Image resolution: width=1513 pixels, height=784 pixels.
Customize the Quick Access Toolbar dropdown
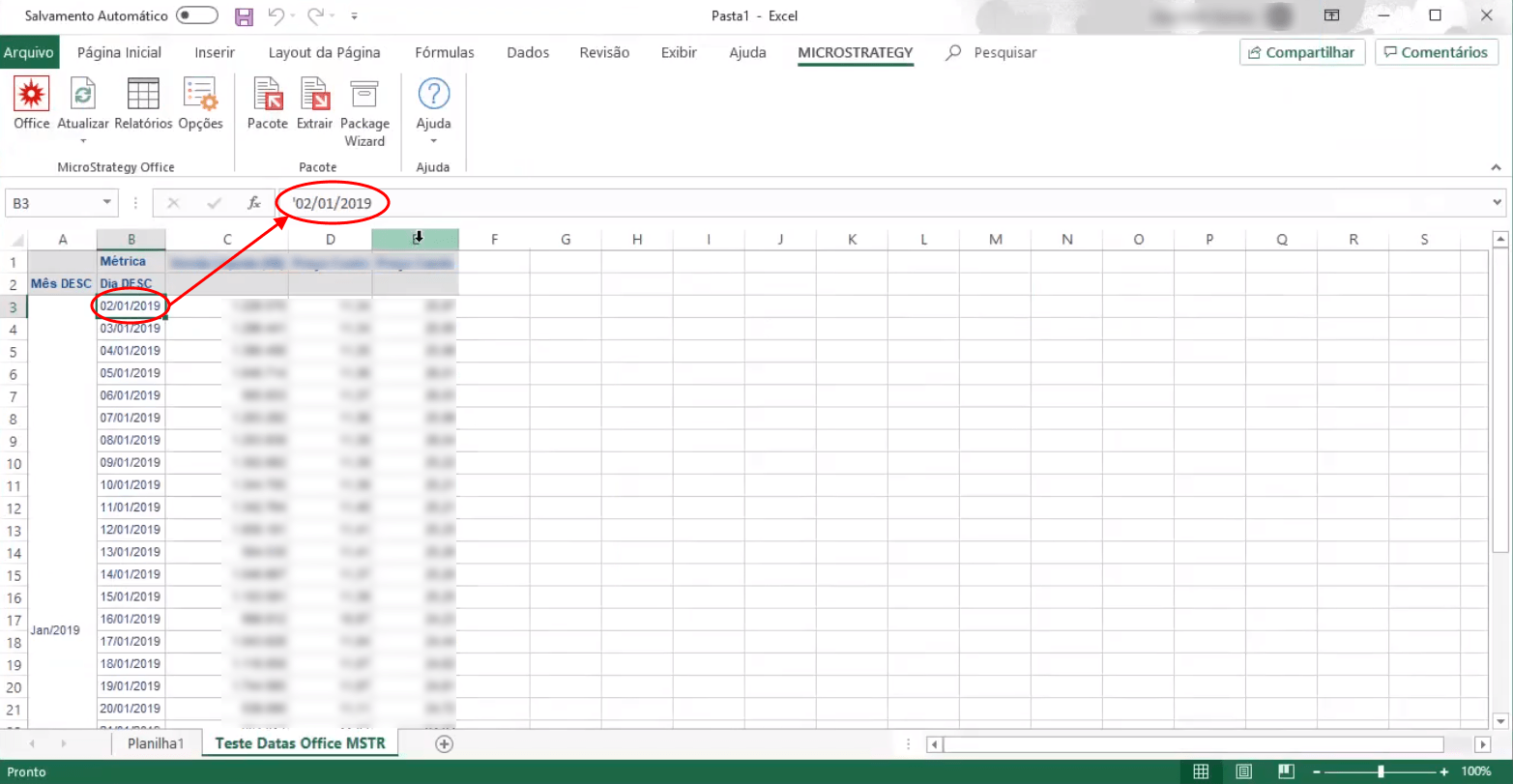click(354, 16)
